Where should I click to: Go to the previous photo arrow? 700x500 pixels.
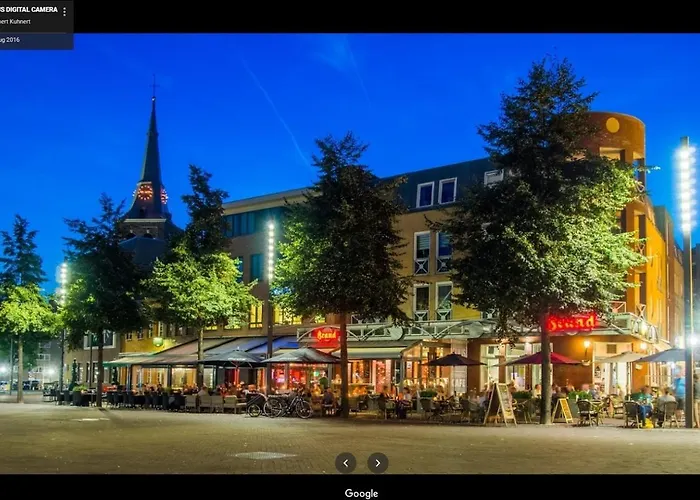(x=346, y=463)
